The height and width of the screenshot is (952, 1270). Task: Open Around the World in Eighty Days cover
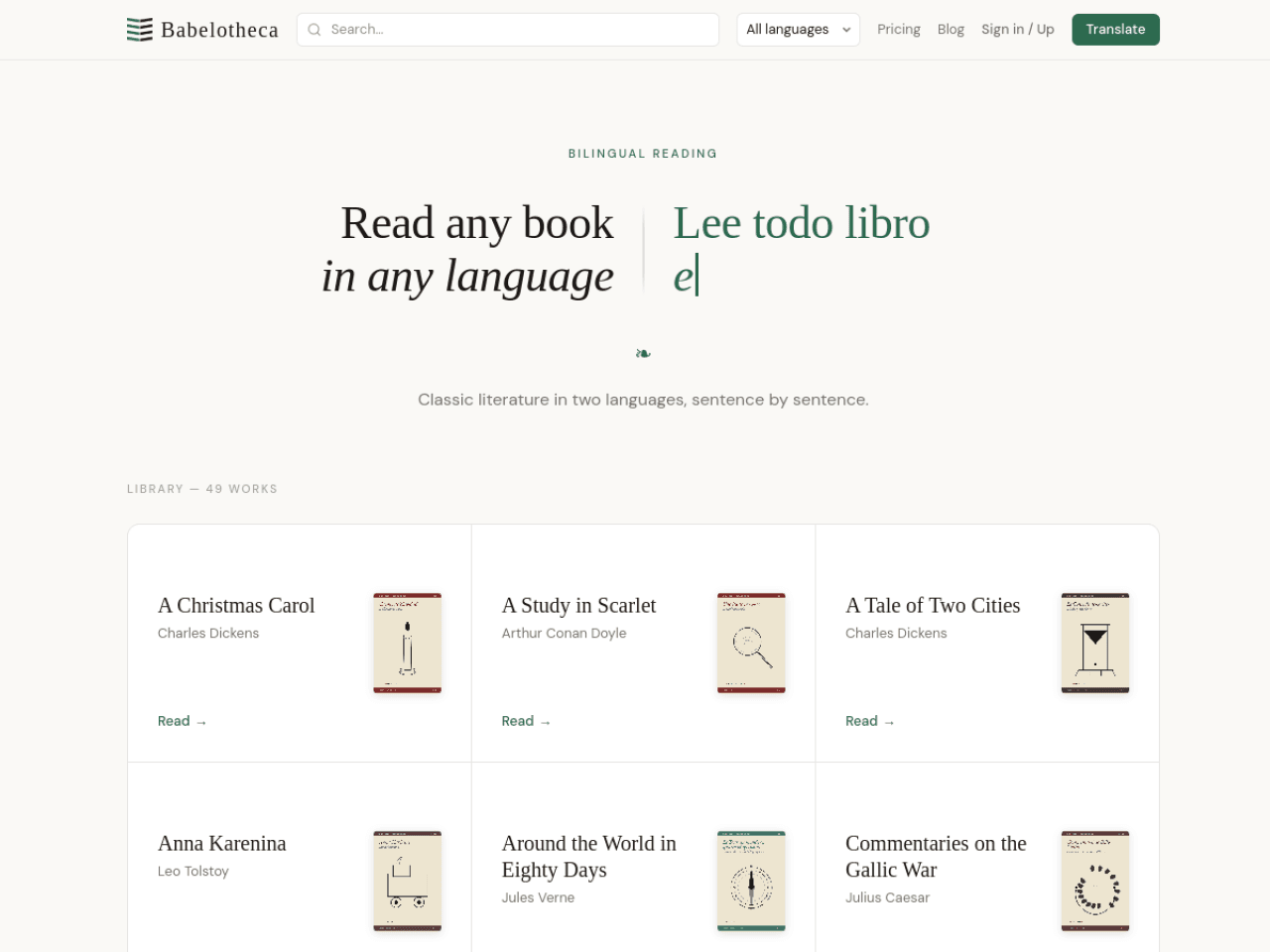click(751, 881)
